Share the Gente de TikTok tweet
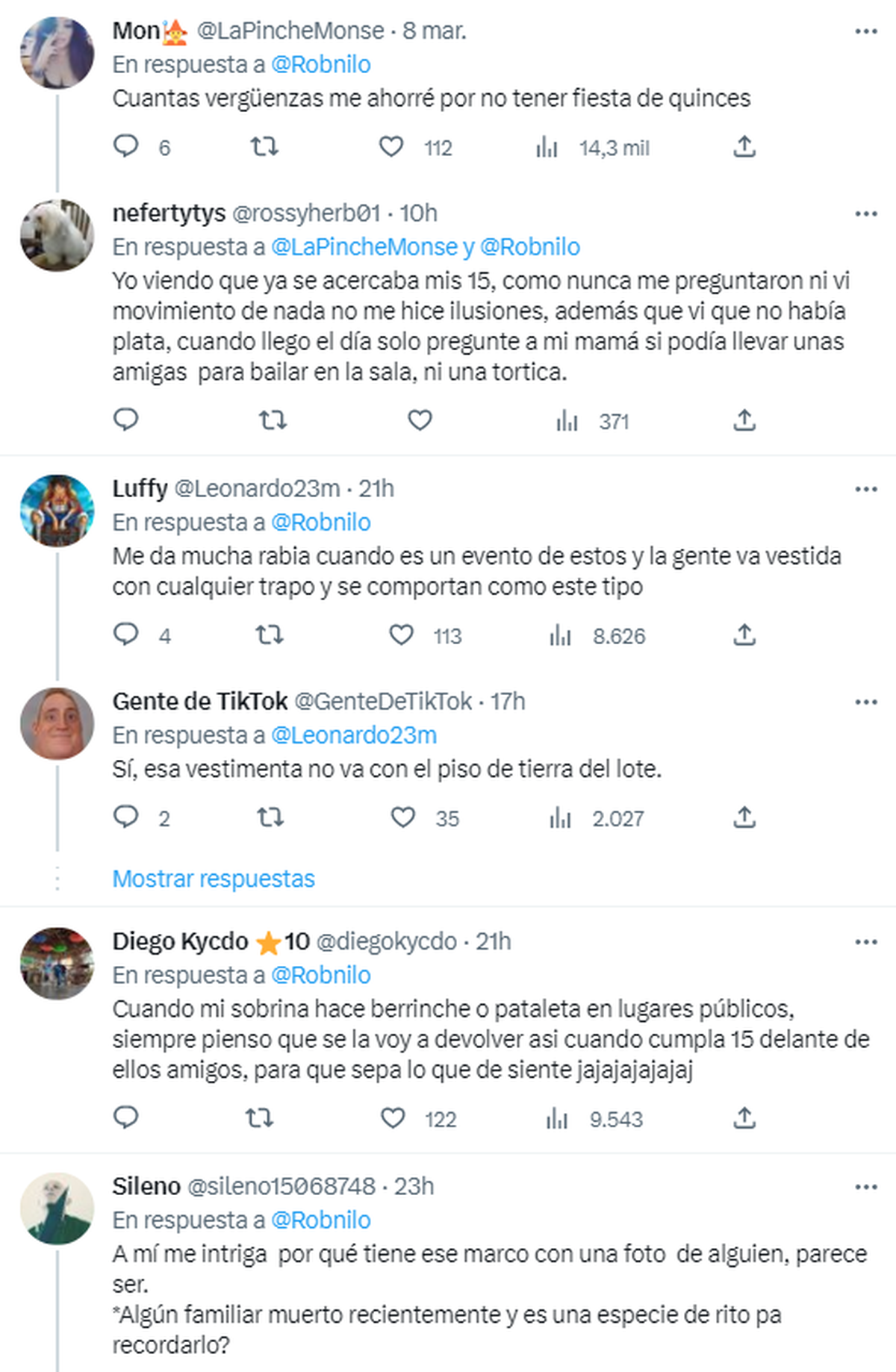Screen dimensions: 896x1372 coord(744,818)
